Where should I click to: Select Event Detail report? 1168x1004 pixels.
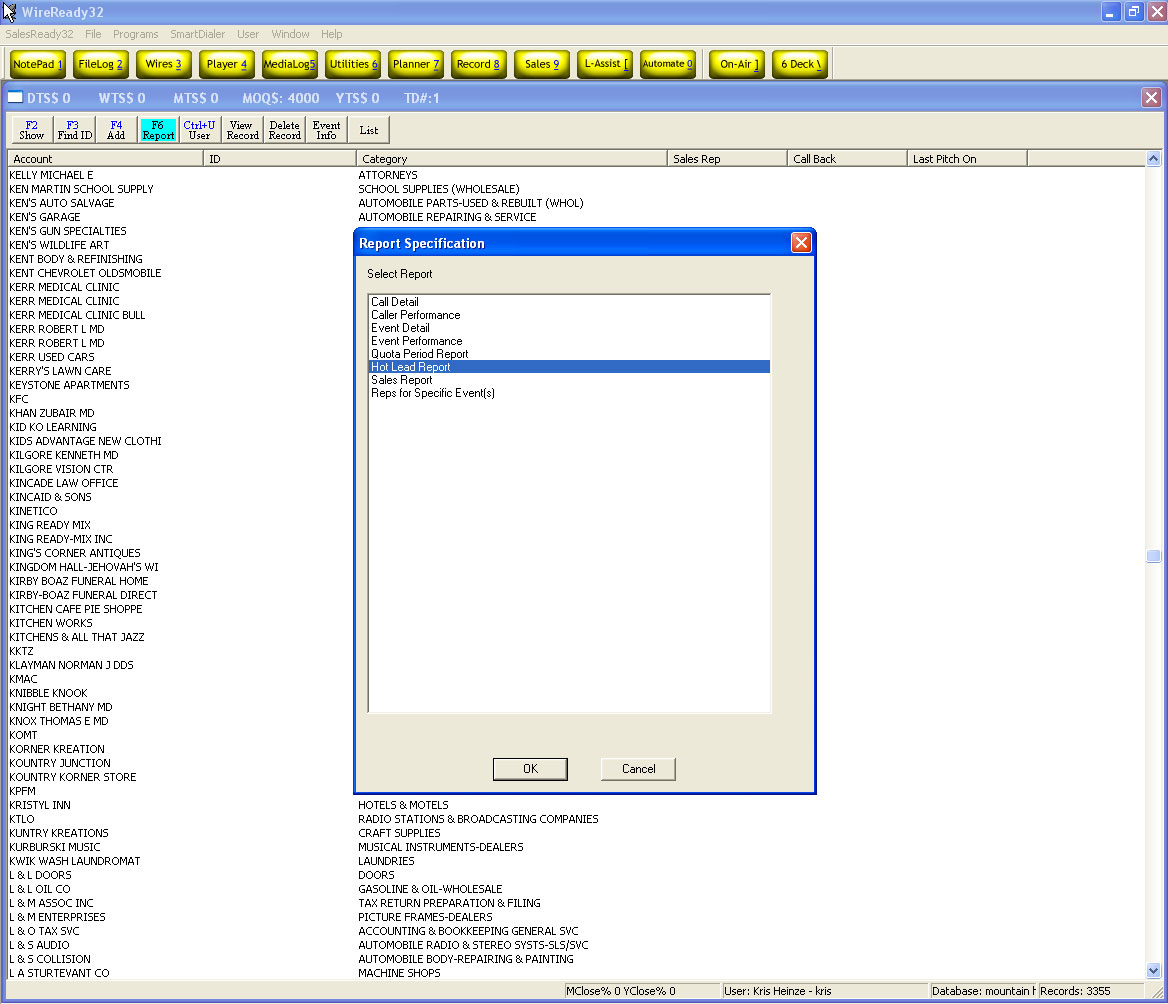pos(570,328)
